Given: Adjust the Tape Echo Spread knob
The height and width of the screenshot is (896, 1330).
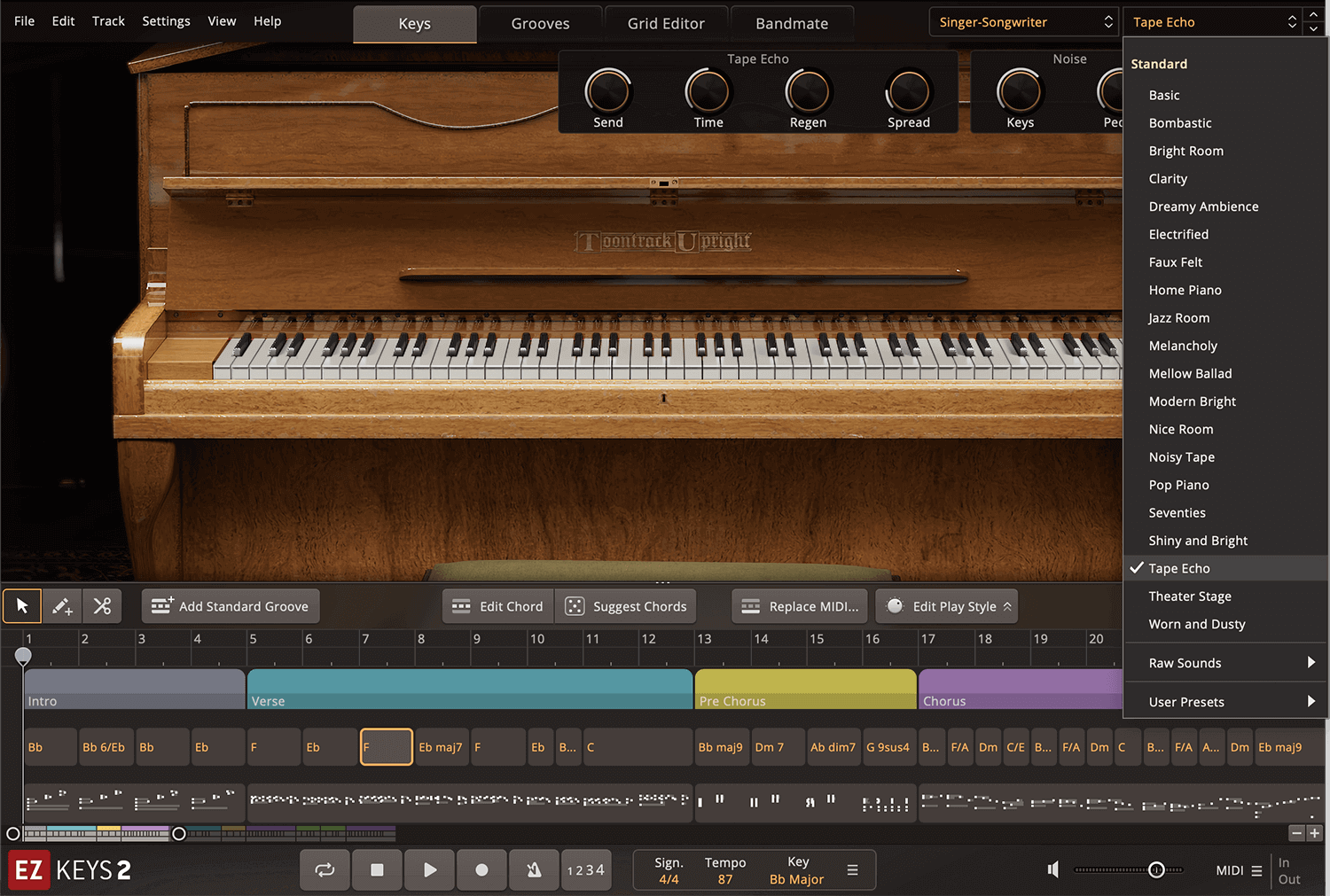Looking at the screenshot, I should click(x=908, y=90).
